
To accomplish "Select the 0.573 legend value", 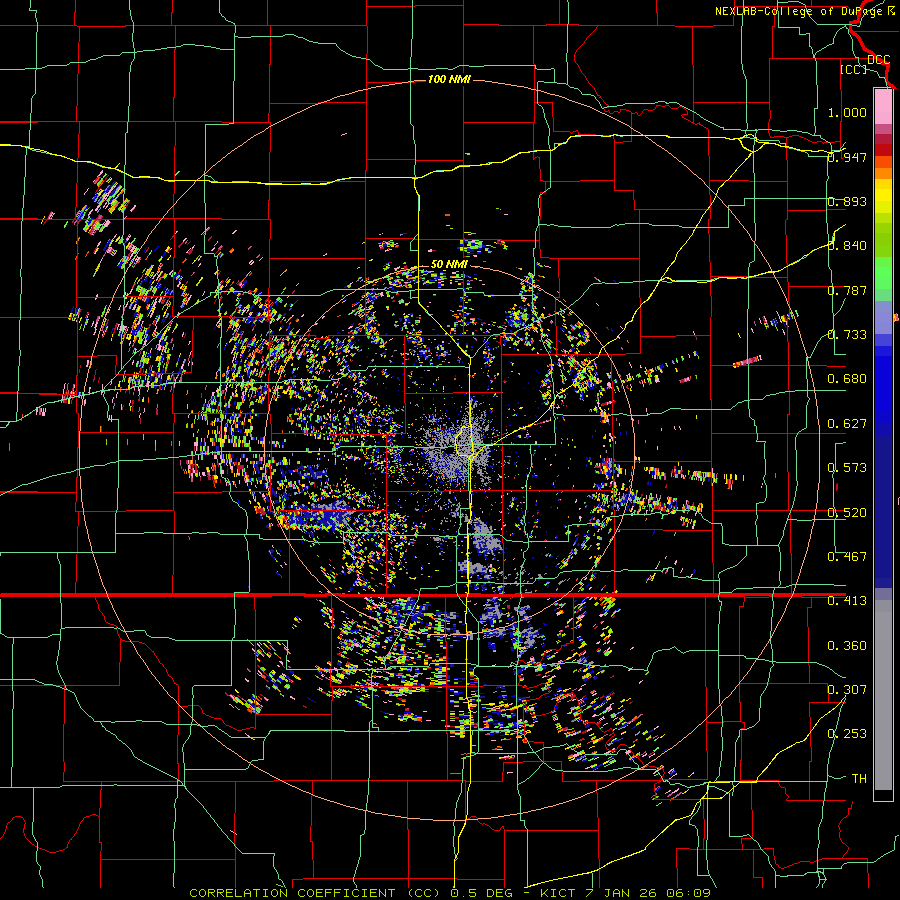I will click(847, 468).
